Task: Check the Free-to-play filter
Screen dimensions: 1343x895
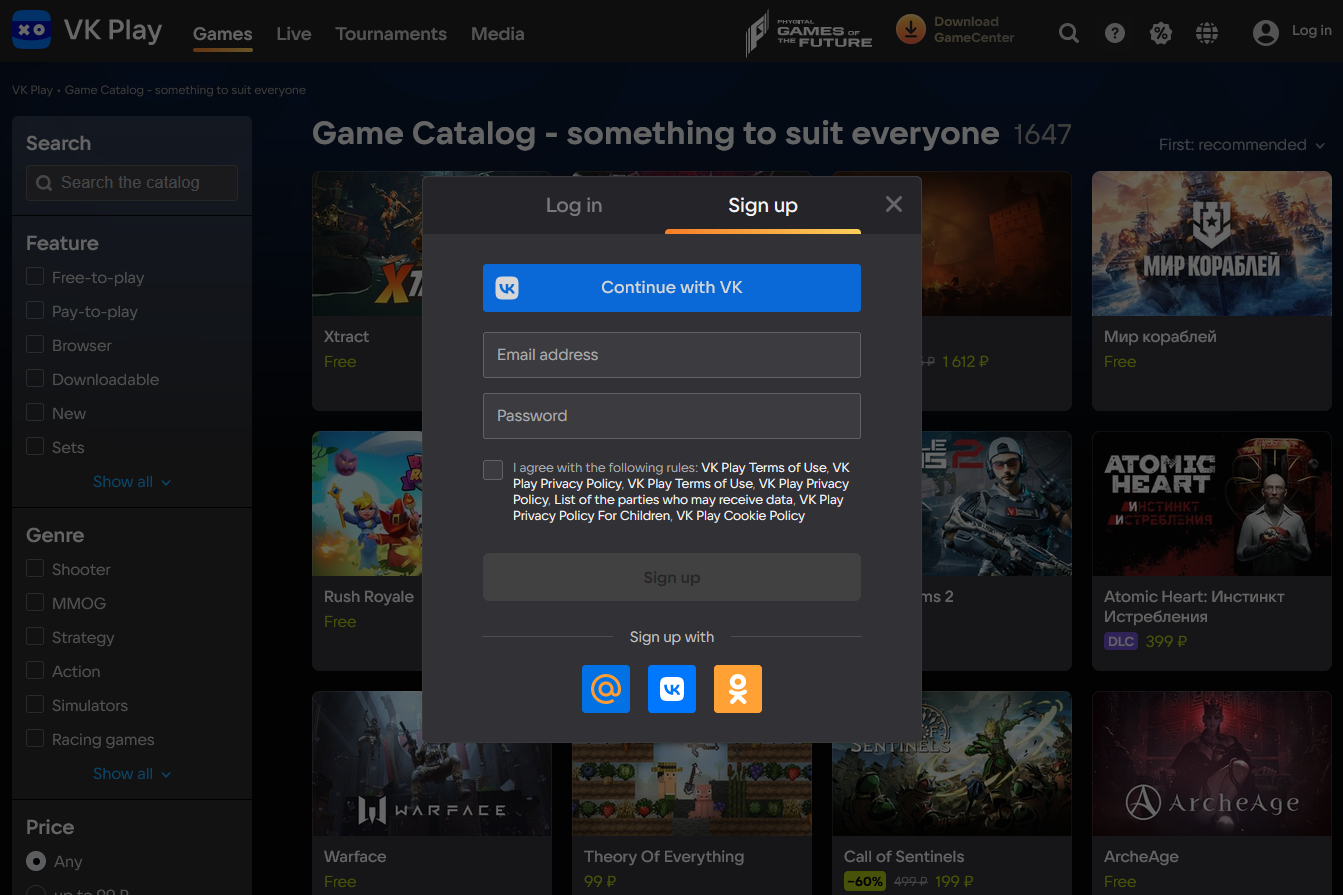Action: pos(35,277)
